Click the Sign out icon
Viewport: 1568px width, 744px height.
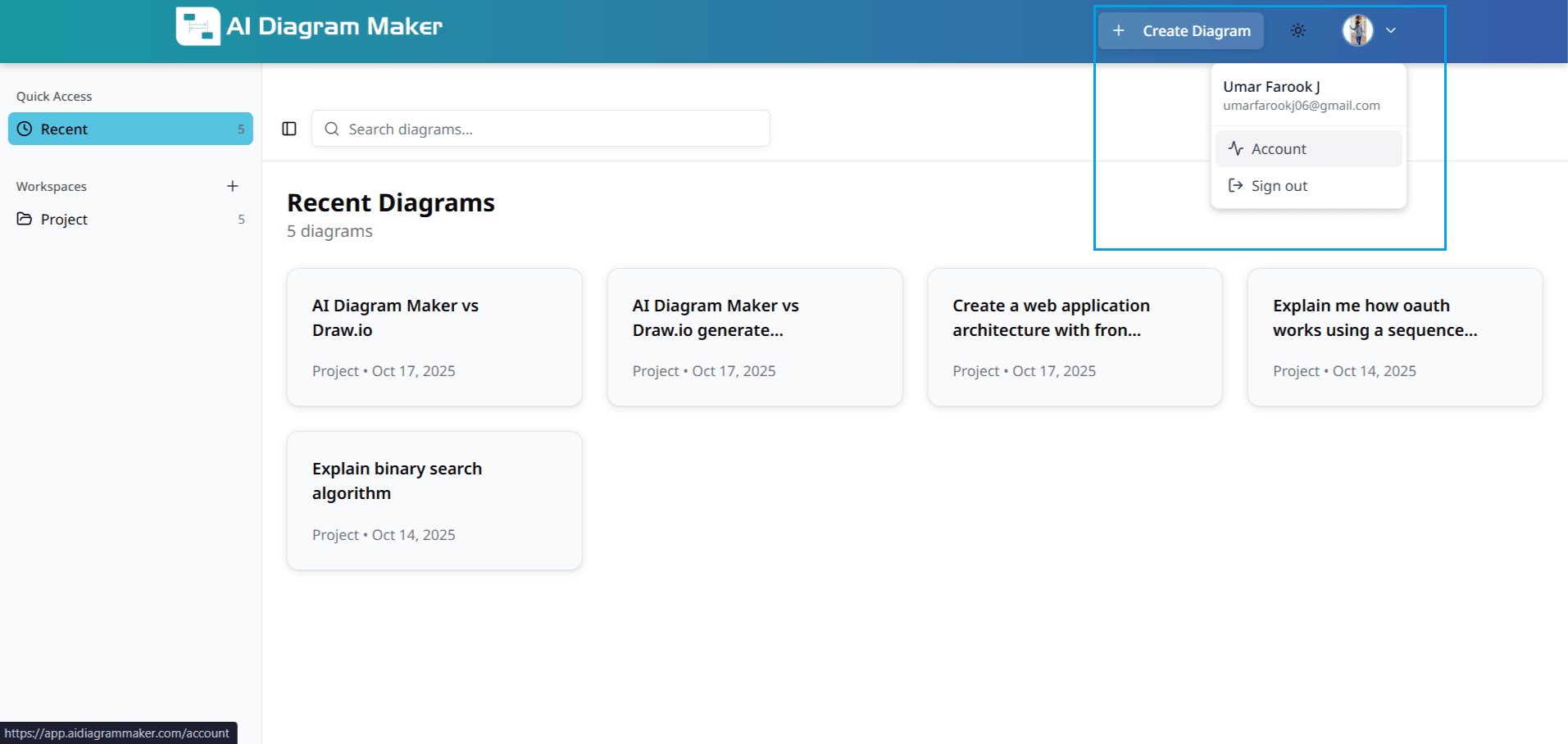1235,185
